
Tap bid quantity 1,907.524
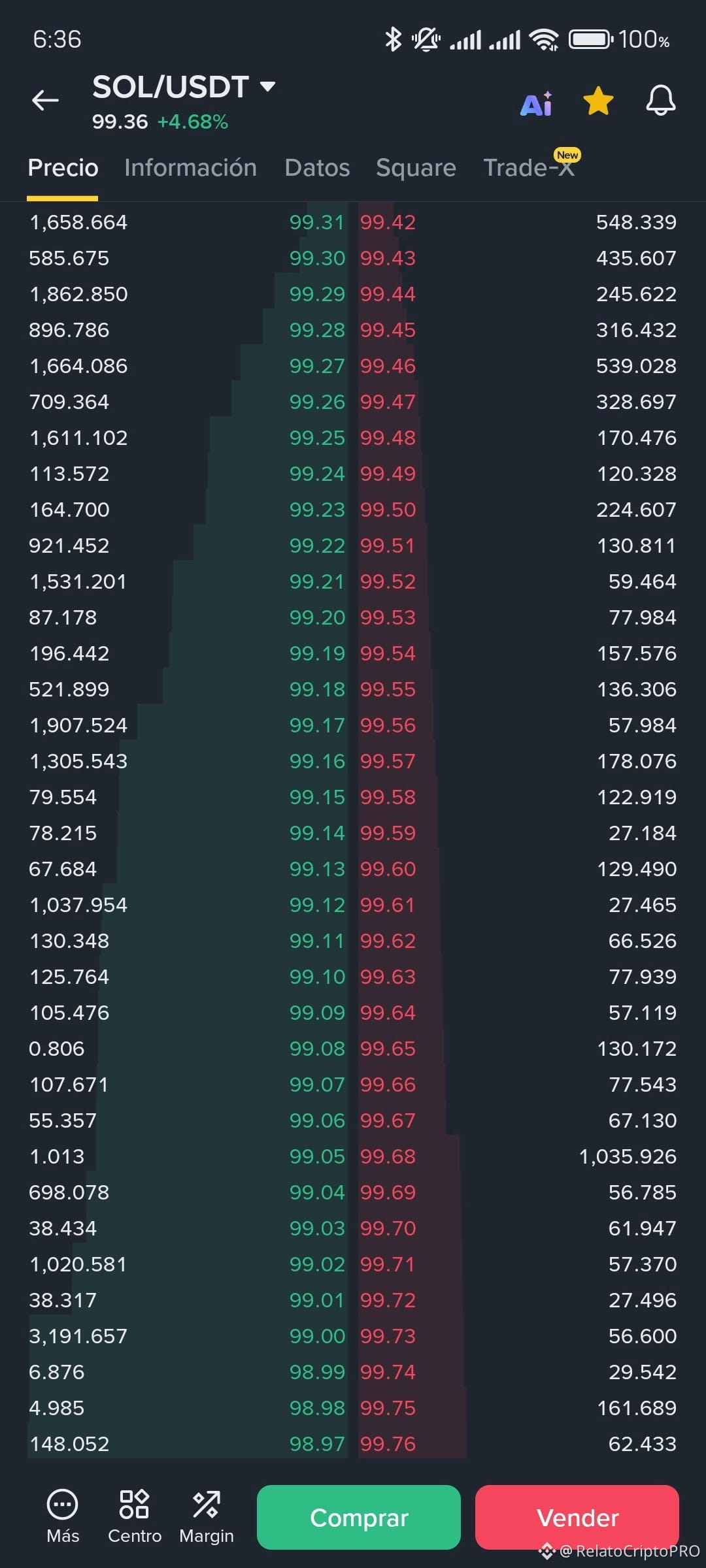(x=78, y=725)
